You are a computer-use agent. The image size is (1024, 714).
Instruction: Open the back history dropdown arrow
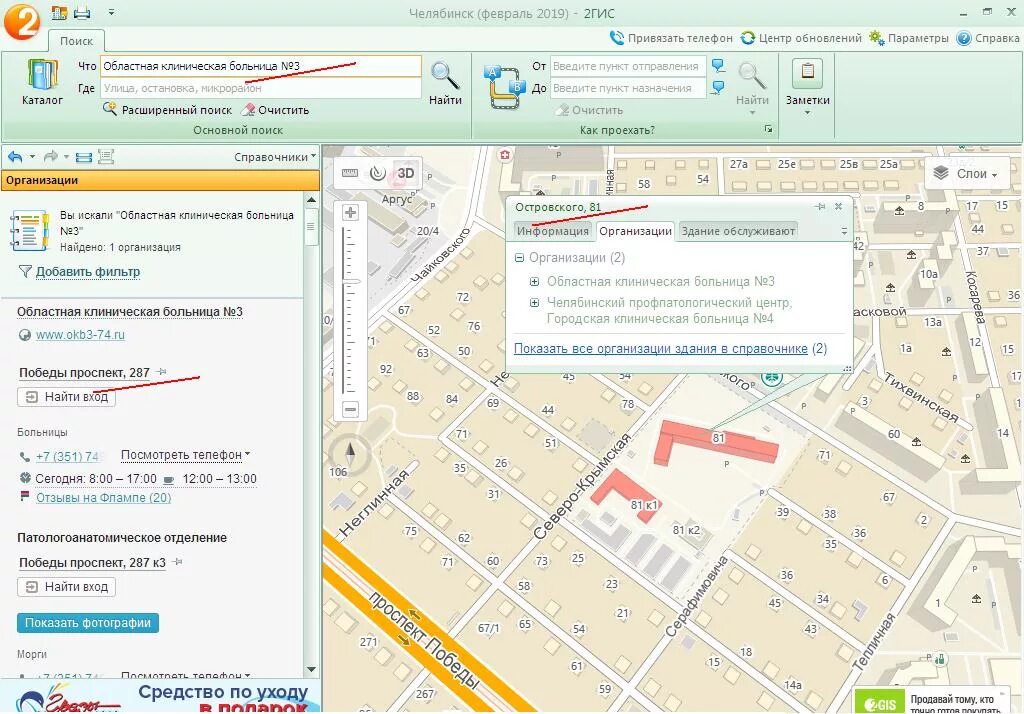(32, 157)
